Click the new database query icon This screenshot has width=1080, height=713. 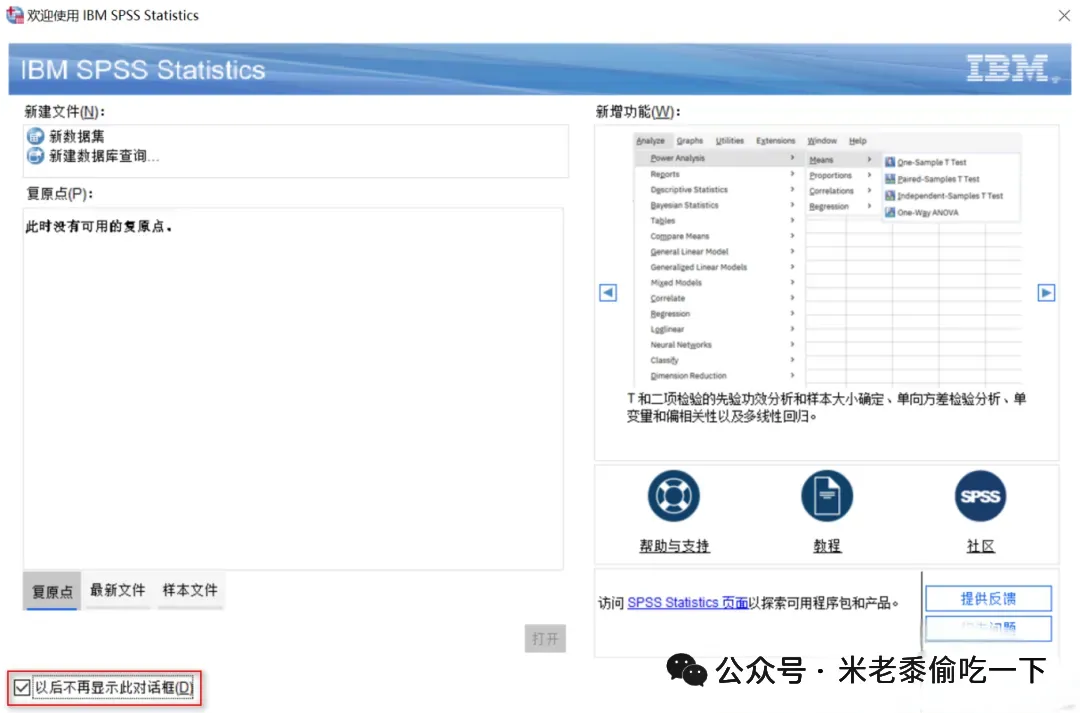[x=35, y=156]
